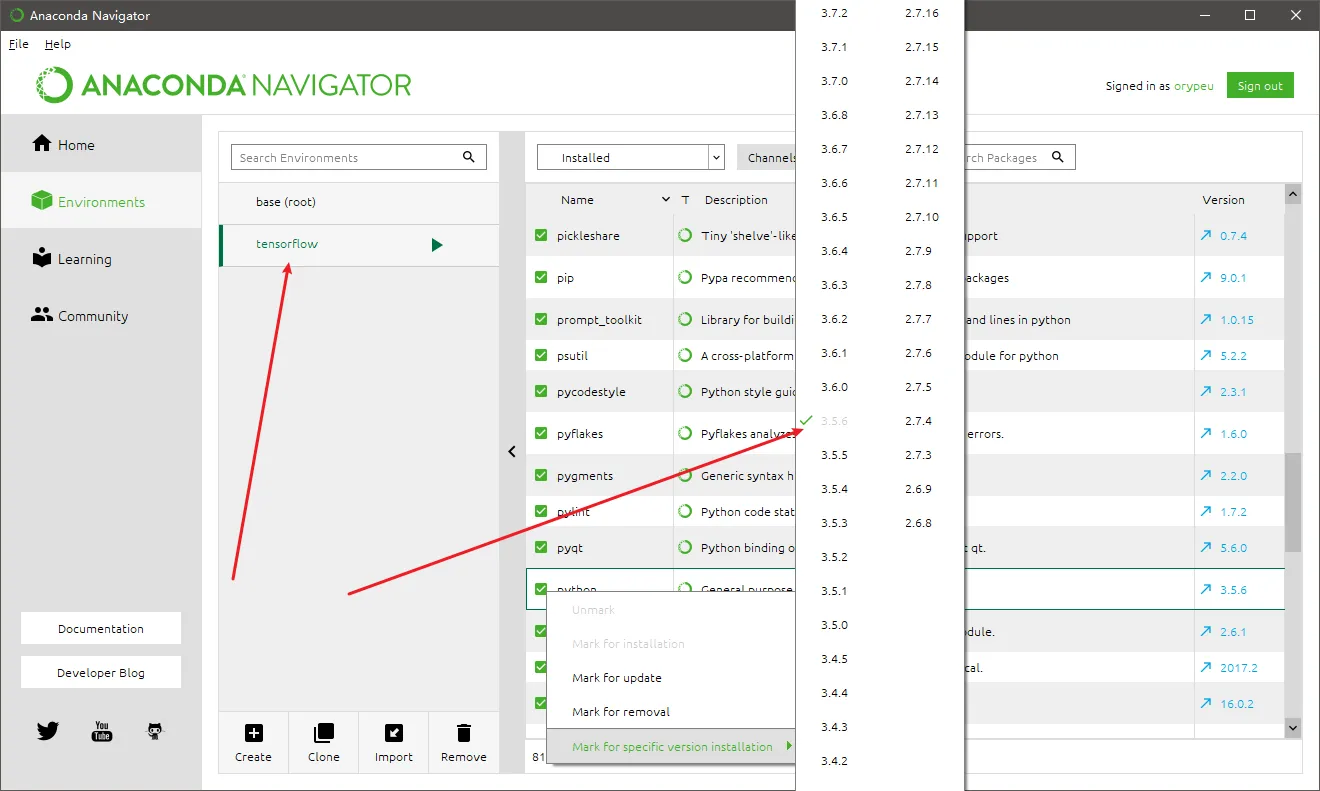The height and width of the screenshot is (791, 1320).
Task: Open the GitHub octocat icon
Action: point(155,731)
